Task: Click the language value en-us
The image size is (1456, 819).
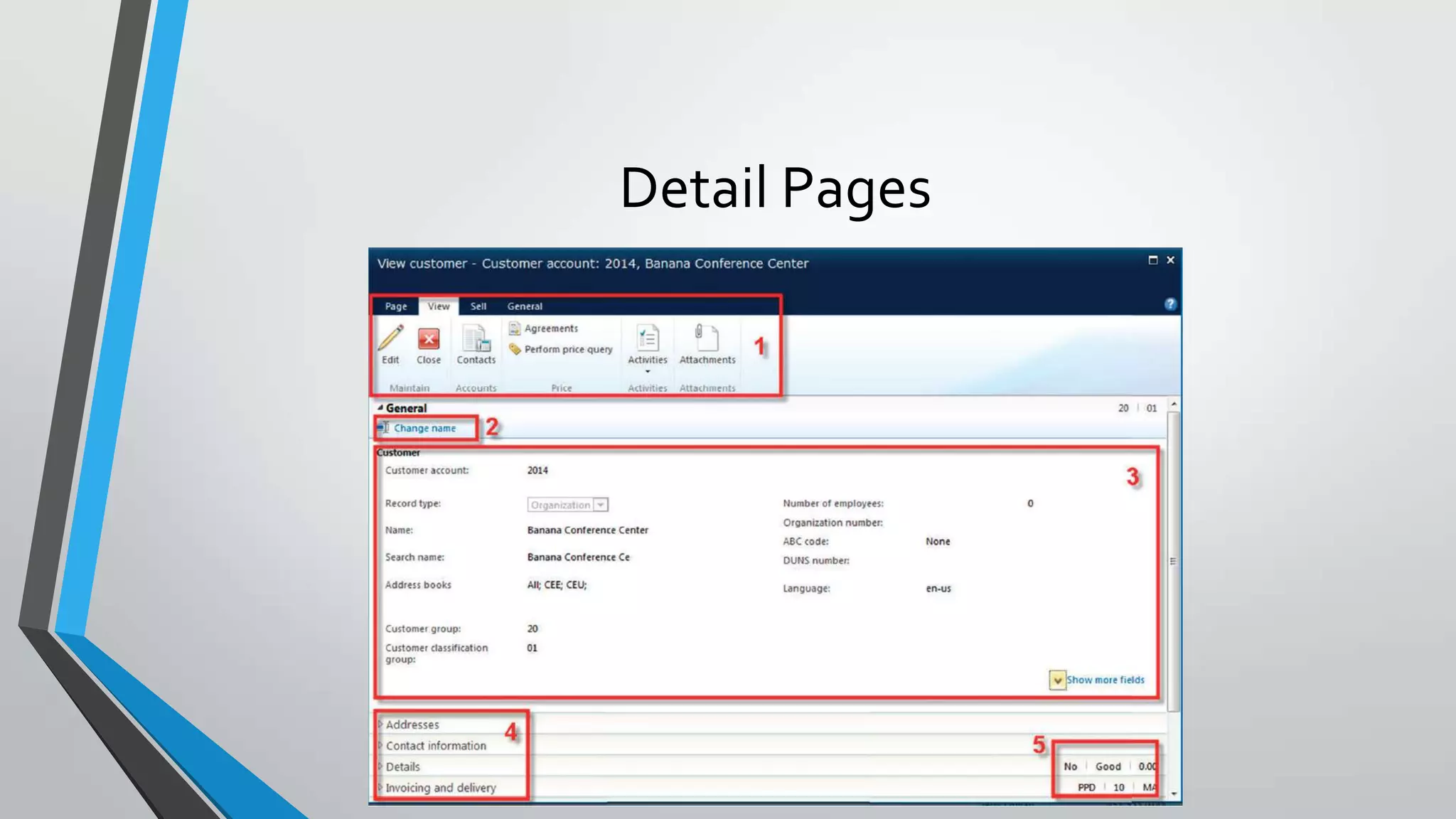Action: [938, 589]
